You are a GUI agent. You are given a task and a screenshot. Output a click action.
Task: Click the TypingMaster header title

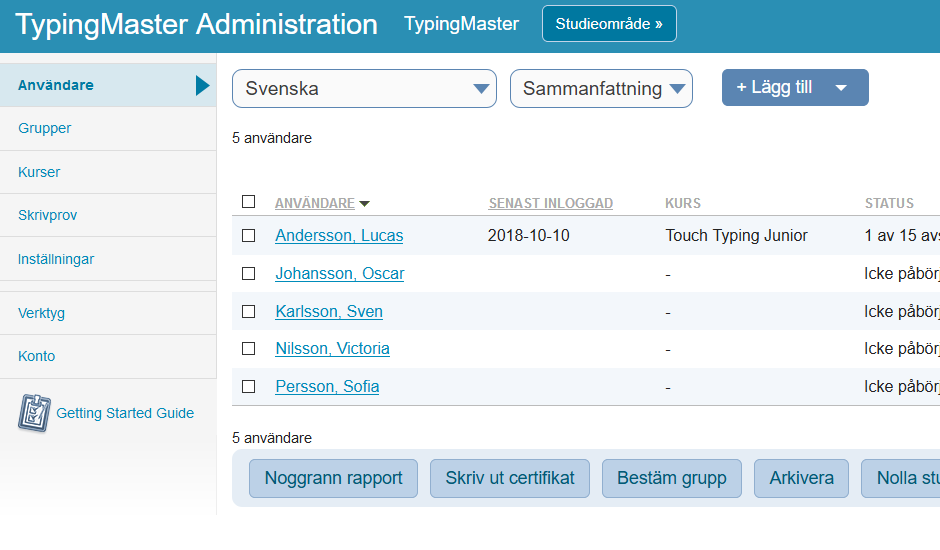pos(462,24)
